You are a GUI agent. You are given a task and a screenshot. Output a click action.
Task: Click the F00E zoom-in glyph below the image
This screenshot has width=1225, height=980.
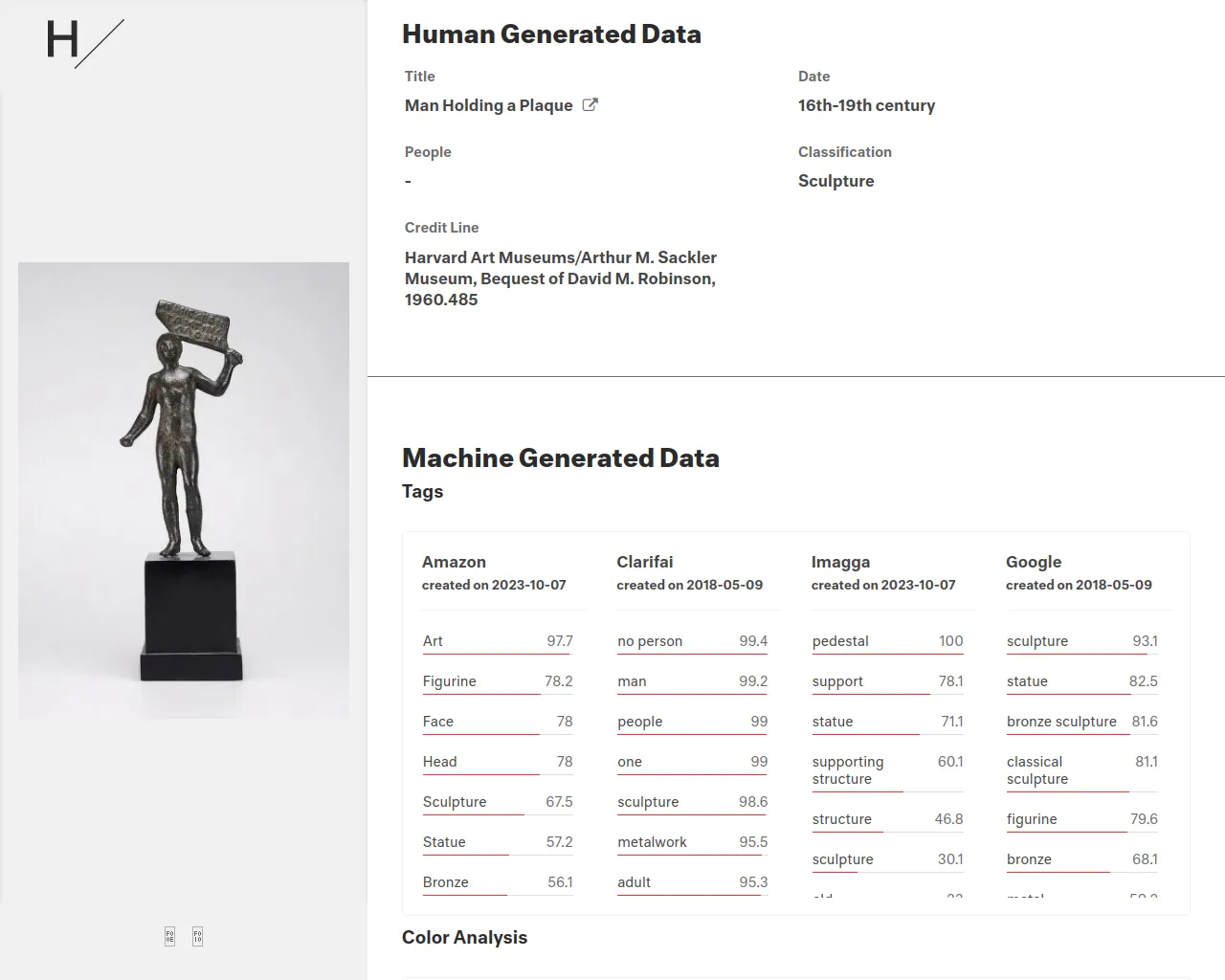[169, 936]
